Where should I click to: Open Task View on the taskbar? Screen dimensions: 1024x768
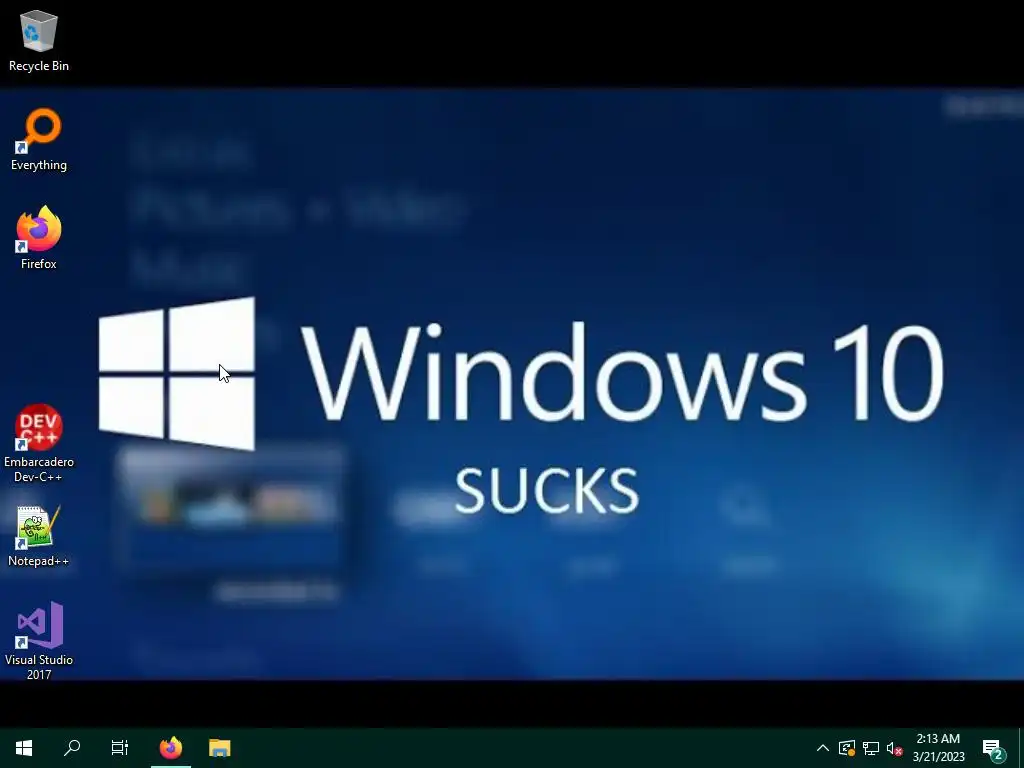click(120, 748)
